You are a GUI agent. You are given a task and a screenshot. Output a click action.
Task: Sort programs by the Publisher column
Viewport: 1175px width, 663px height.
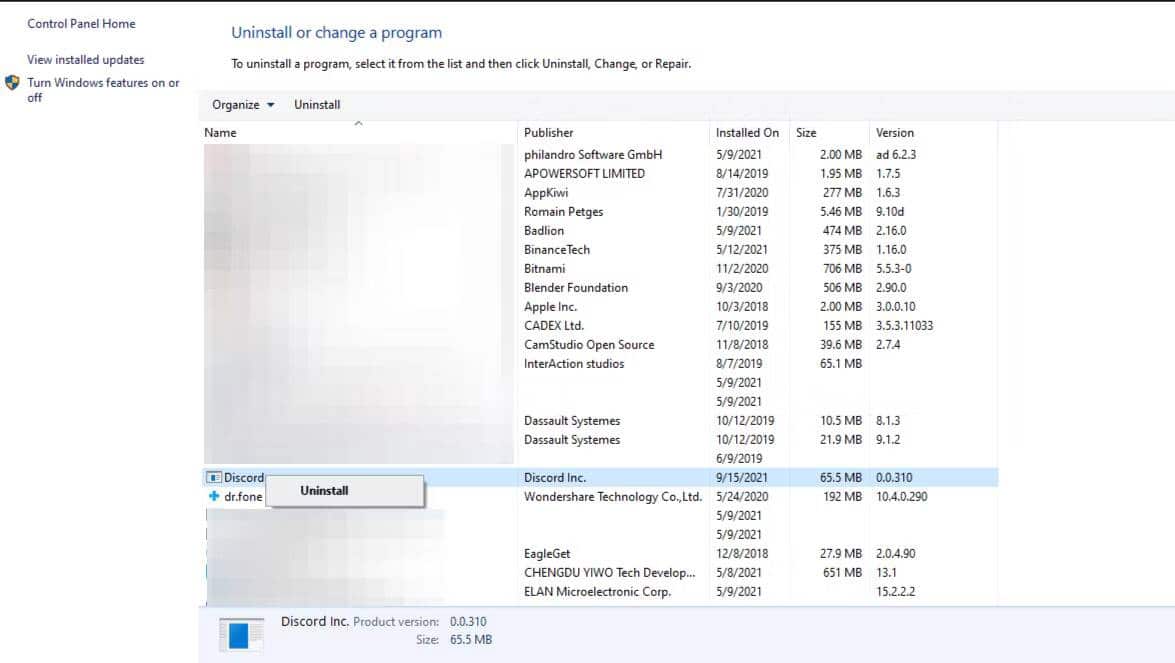(548, 132)
